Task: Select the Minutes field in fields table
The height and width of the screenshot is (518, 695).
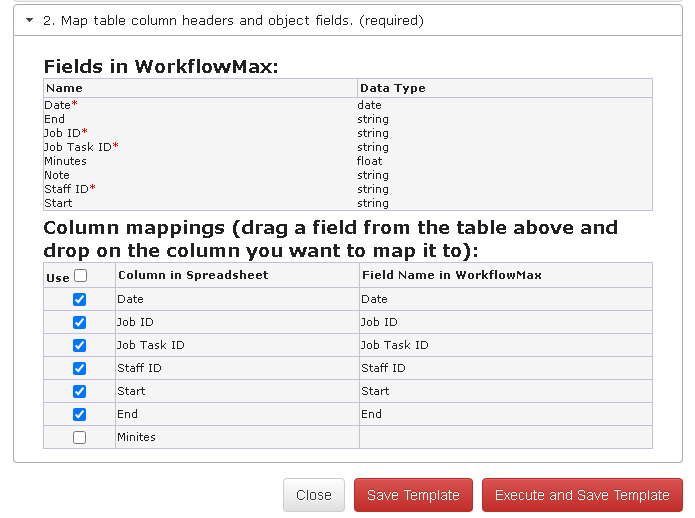Action: pos(66,161)
